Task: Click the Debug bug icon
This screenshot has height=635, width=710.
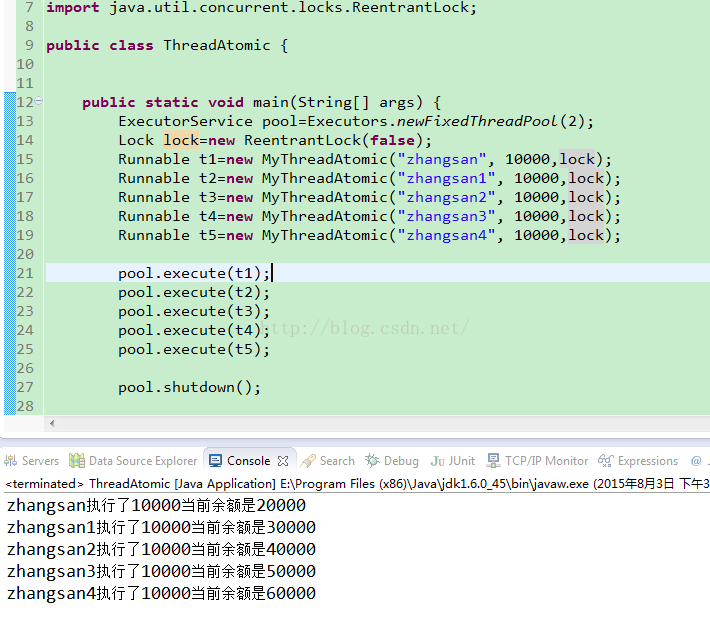Action: pyautogui.click(x=372, y=461)
